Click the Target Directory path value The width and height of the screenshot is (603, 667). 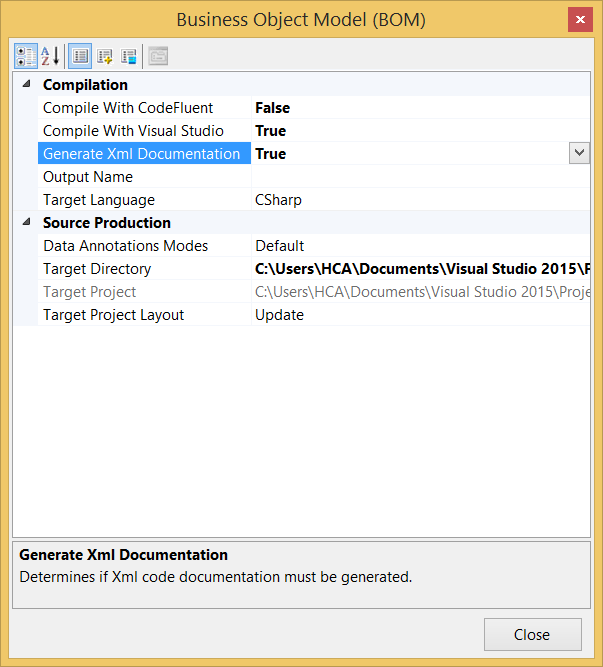pyautogui.click(x=420, y=269)
